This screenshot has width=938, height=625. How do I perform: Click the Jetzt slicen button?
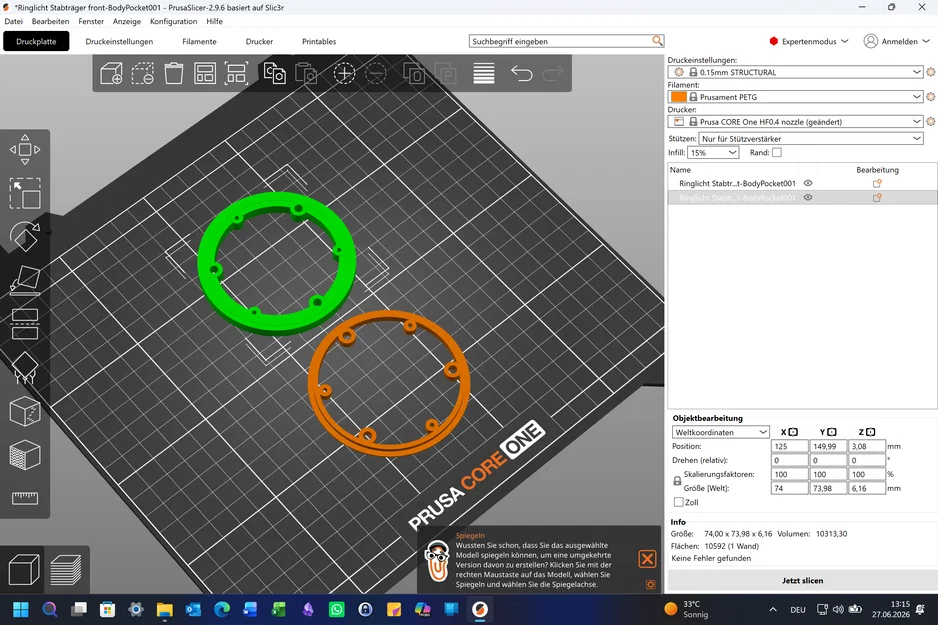click(802, 580)
